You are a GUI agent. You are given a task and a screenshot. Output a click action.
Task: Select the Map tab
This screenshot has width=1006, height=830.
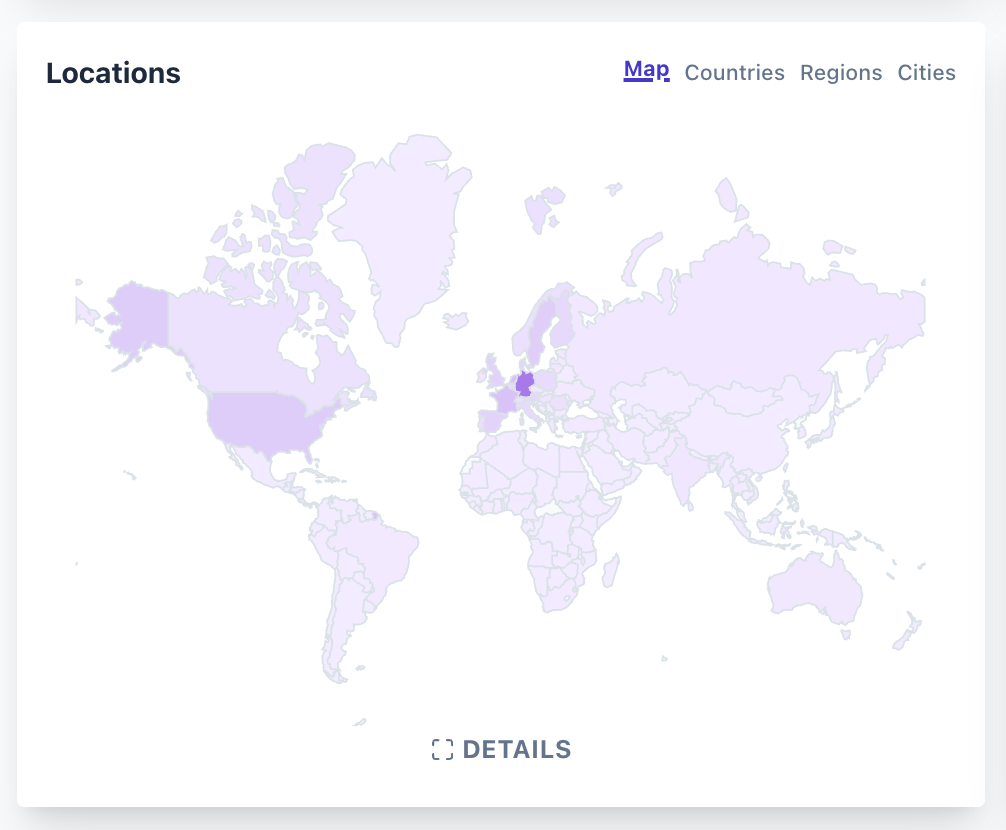pos(645,70)
